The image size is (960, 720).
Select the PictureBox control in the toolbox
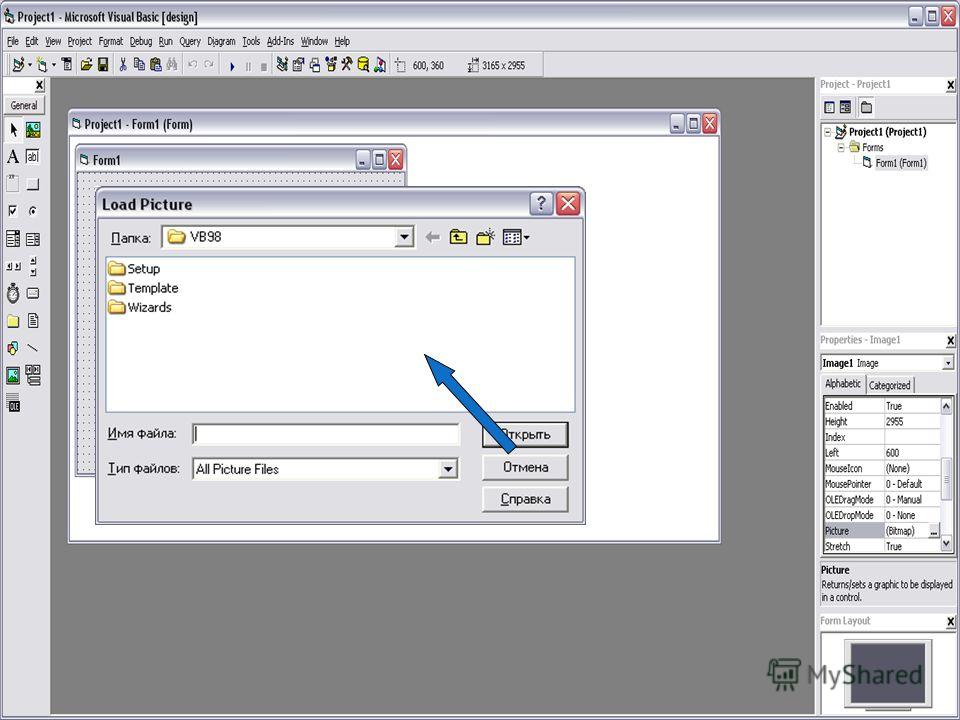click(x=33, y=129)
